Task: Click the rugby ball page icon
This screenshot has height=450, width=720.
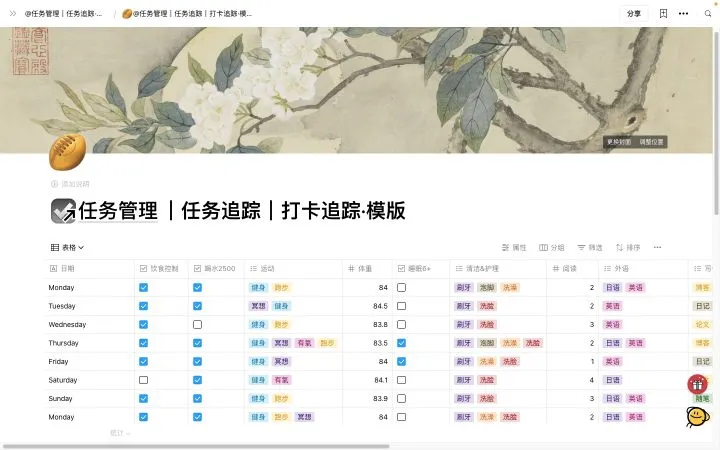Action: coord(68,152)
